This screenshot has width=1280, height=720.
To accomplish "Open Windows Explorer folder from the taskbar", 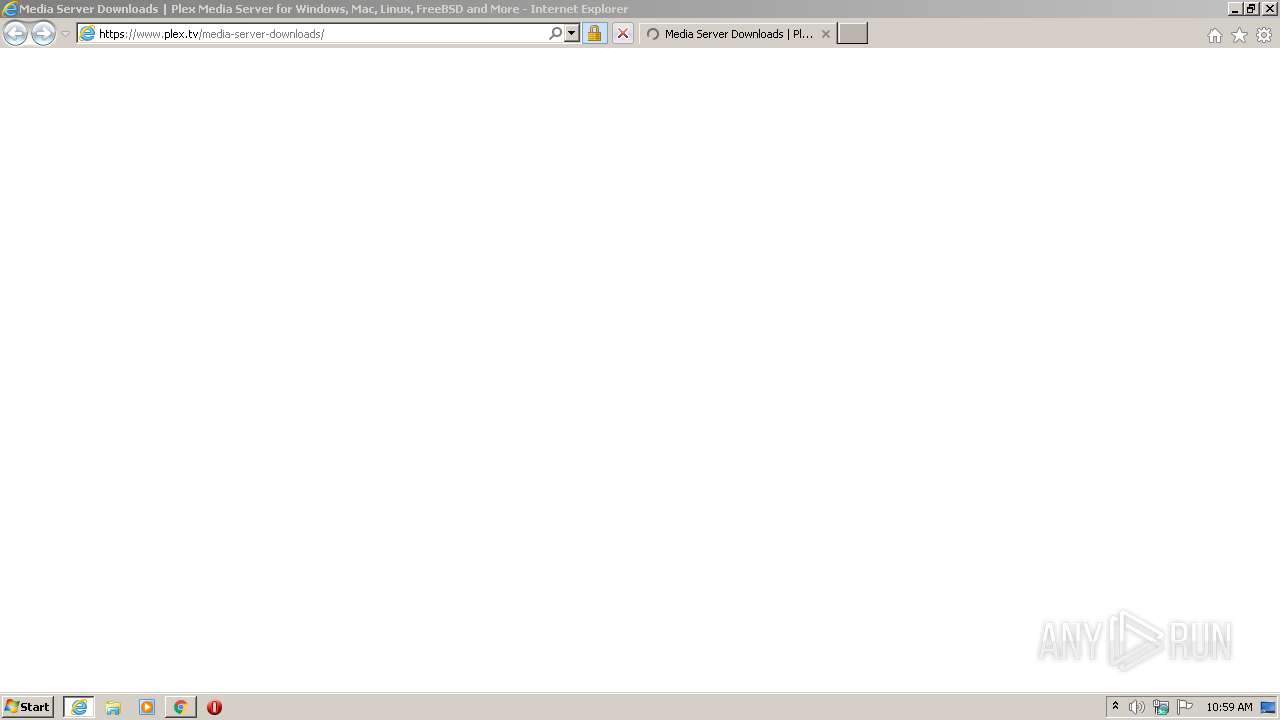I will [113, 707].
